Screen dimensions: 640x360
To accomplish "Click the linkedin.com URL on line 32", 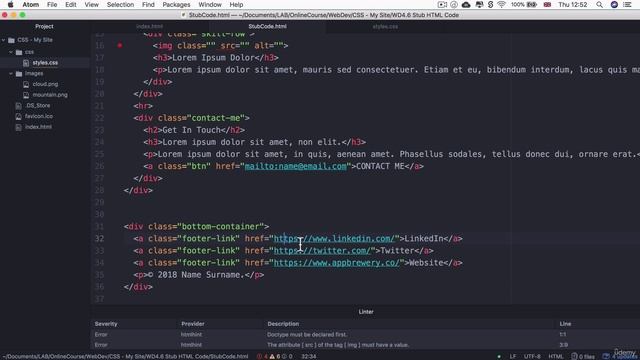I will [x=334, y=238].
